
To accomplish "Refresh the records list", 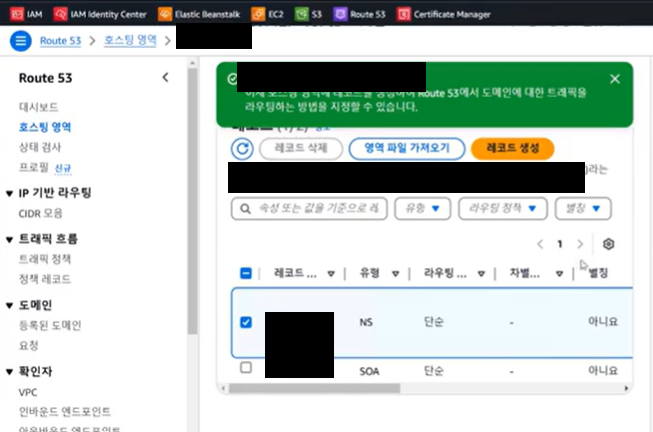I will pyautogui.click(x=242, y=149).
